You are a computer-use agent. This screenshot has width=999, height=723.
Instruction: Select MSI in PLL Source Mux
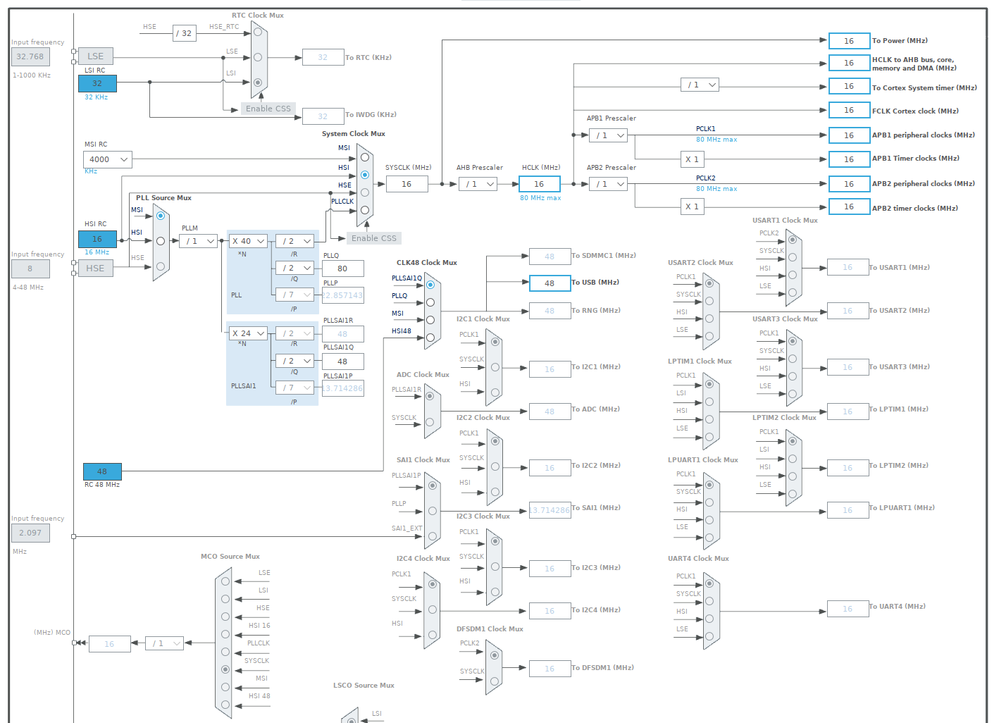[x=161, y=216]
